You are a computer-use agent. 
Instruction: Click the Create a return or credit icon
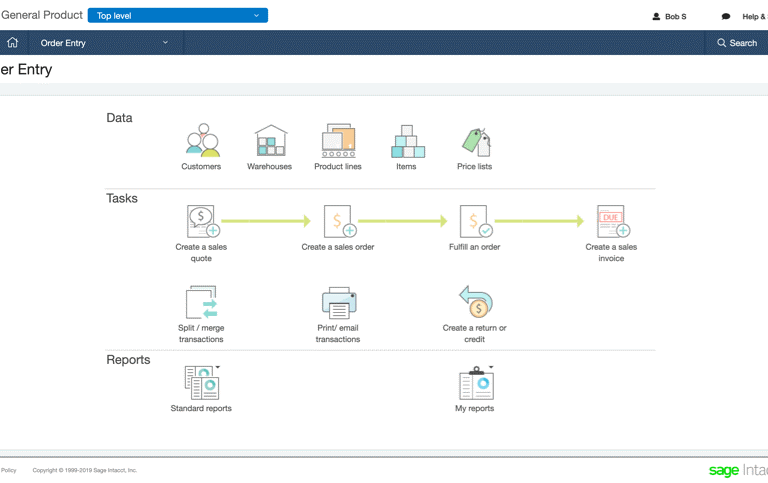476,302
